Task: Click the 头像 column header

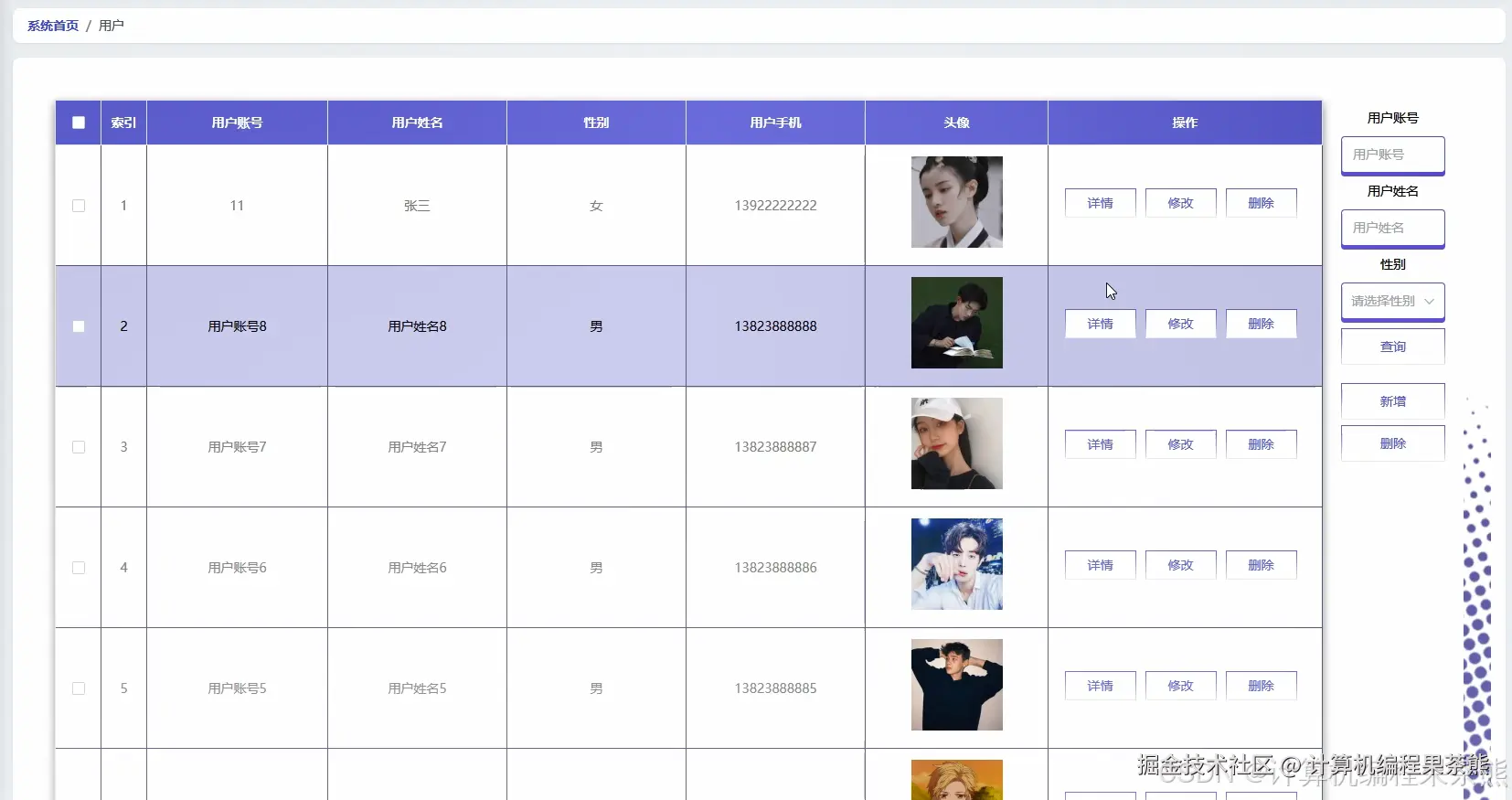Action: [956, 123]
